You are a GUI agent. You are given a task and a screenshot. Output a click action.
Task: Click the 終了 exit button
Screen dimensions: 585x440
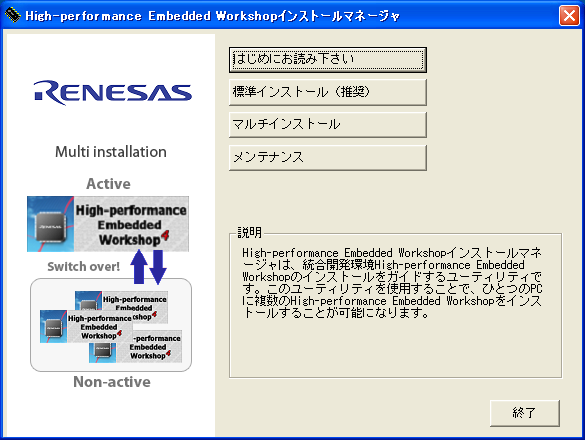(x=525, y=413)
